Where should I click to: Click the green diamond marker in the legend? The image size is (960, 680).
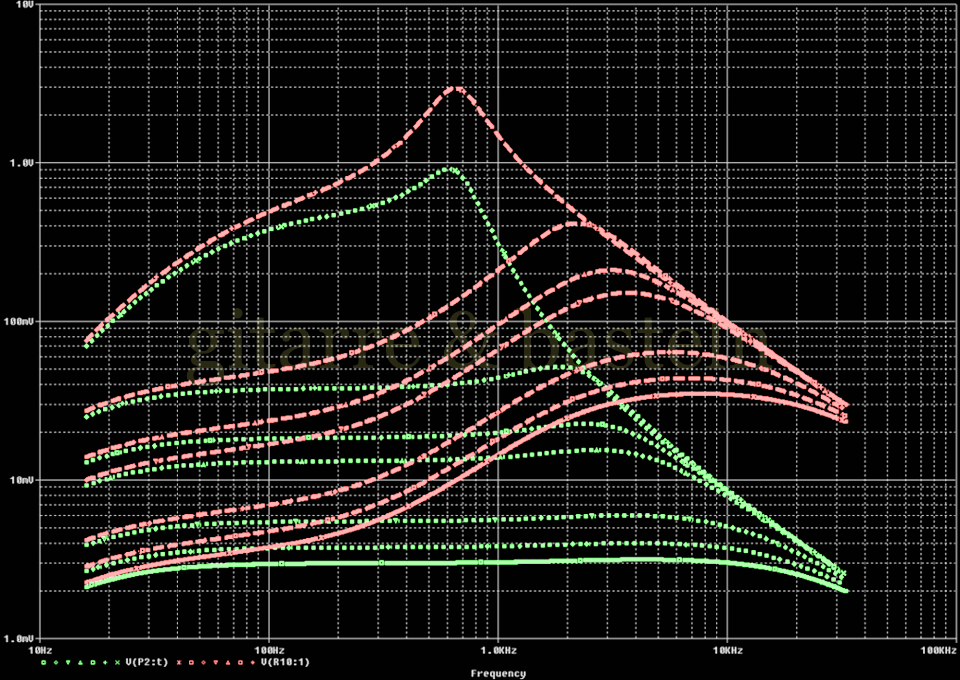point(56,663)
